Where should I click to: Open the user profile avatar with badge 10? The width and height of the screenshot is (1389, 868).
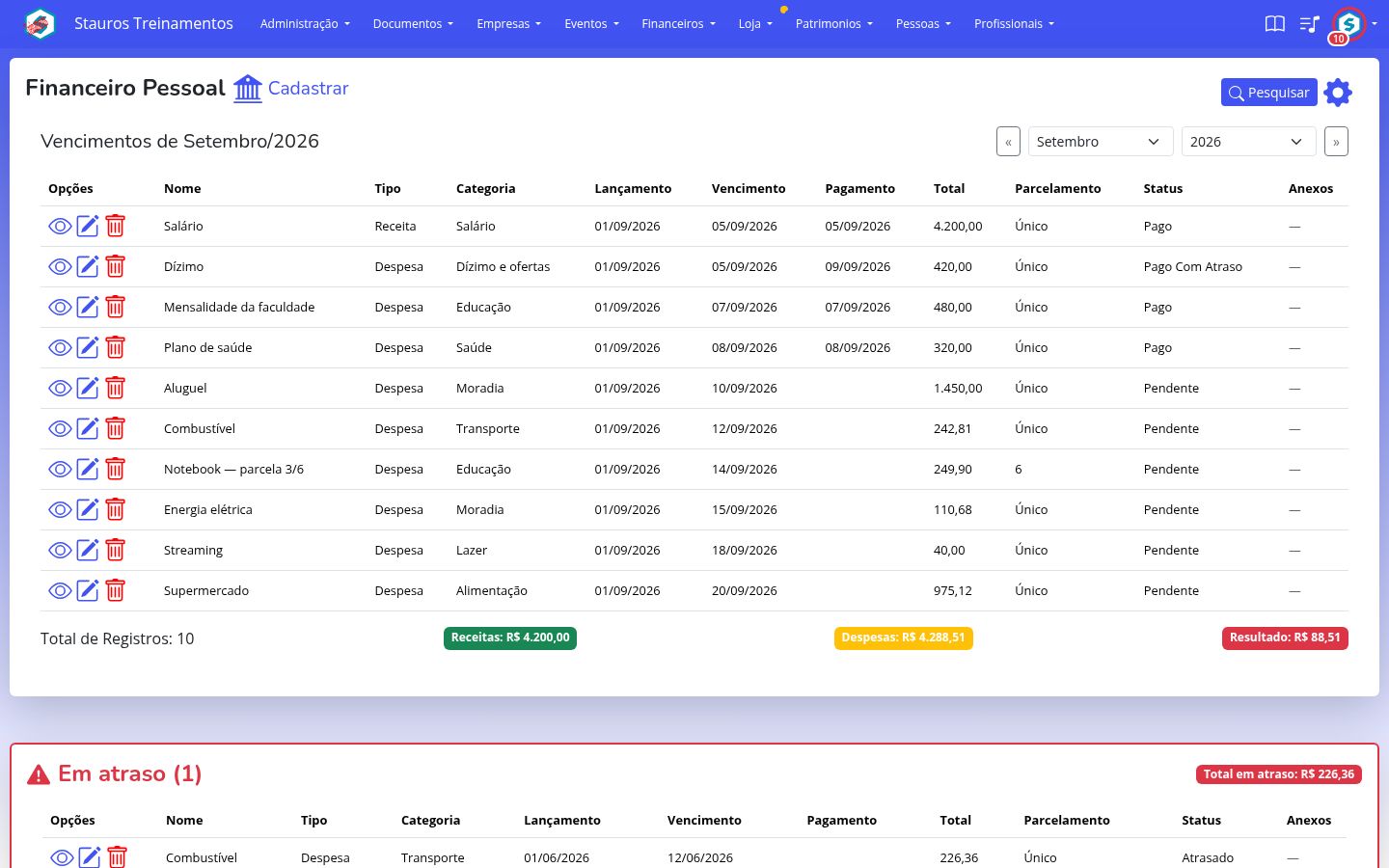[1348, 24]
